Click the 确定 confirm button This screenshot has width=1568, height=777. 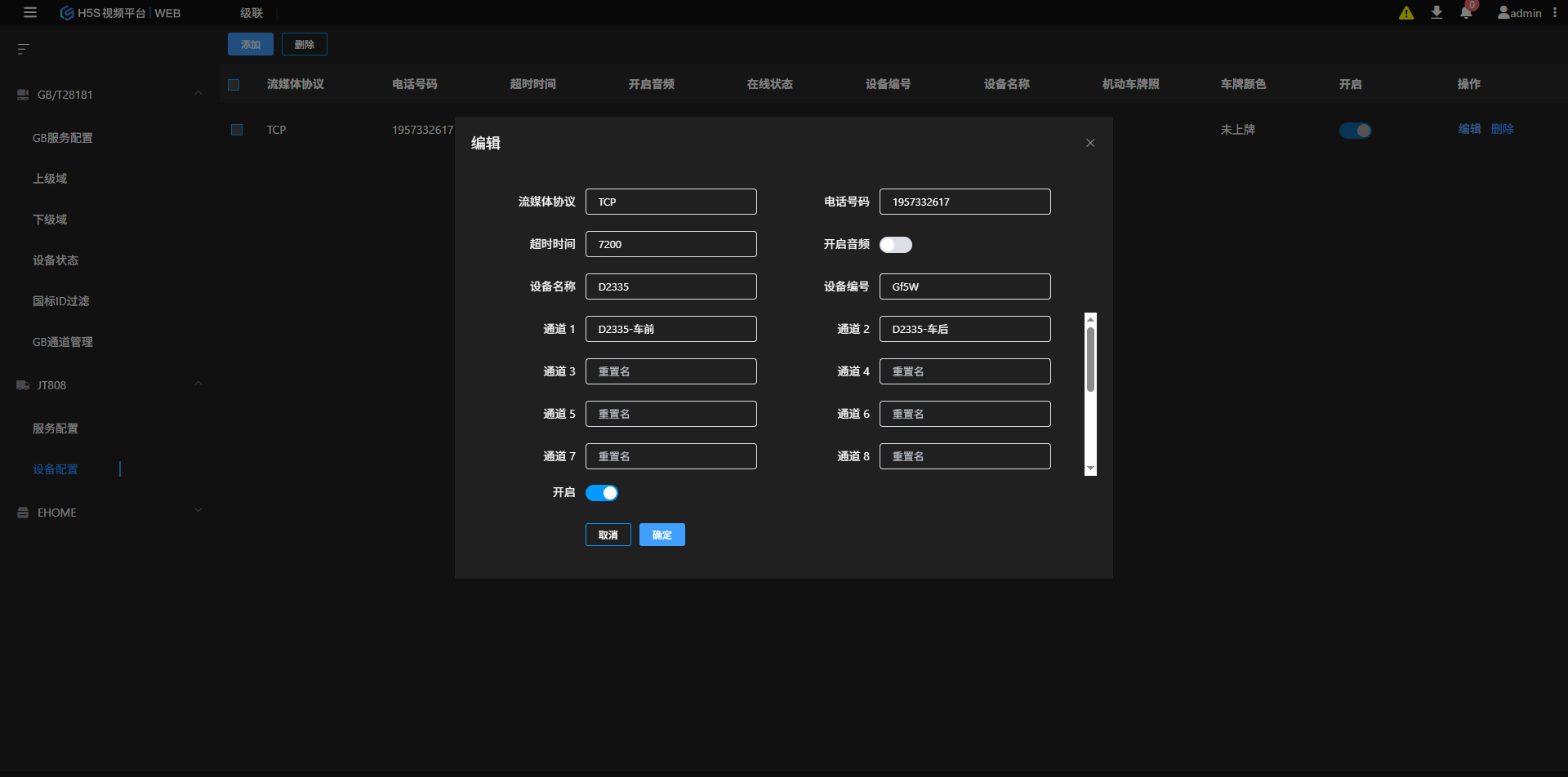pos(661,535)
